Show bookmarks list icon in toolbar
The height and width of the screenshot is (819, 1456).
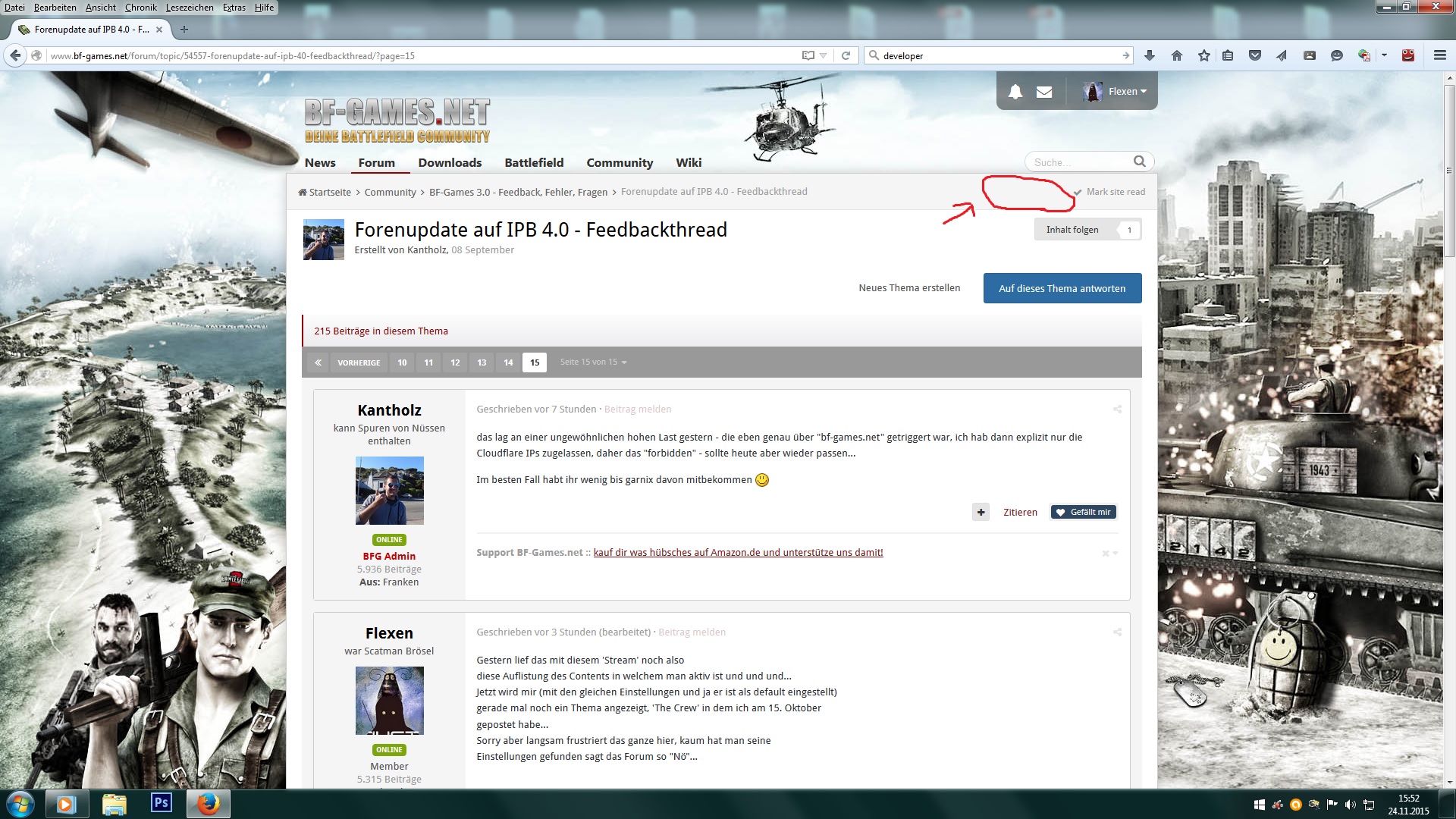(1228, 55)
